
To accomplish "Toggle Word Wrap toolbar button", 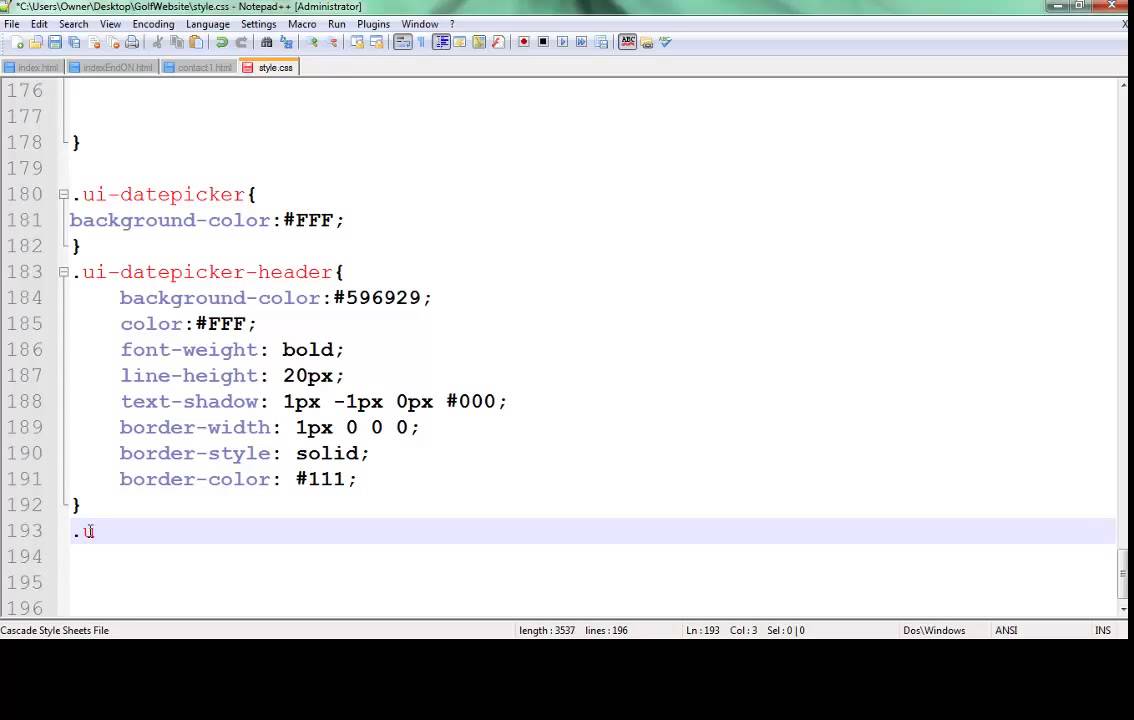I will [x=403, y=43].
